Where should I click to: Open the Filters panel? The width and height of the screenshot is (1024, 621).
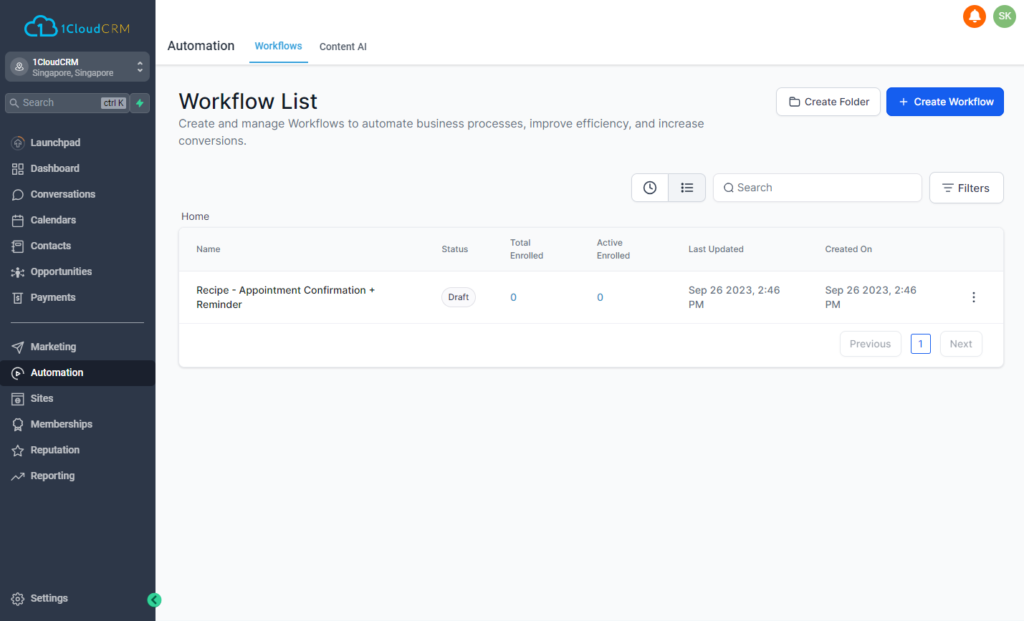[x=965, y=187]
